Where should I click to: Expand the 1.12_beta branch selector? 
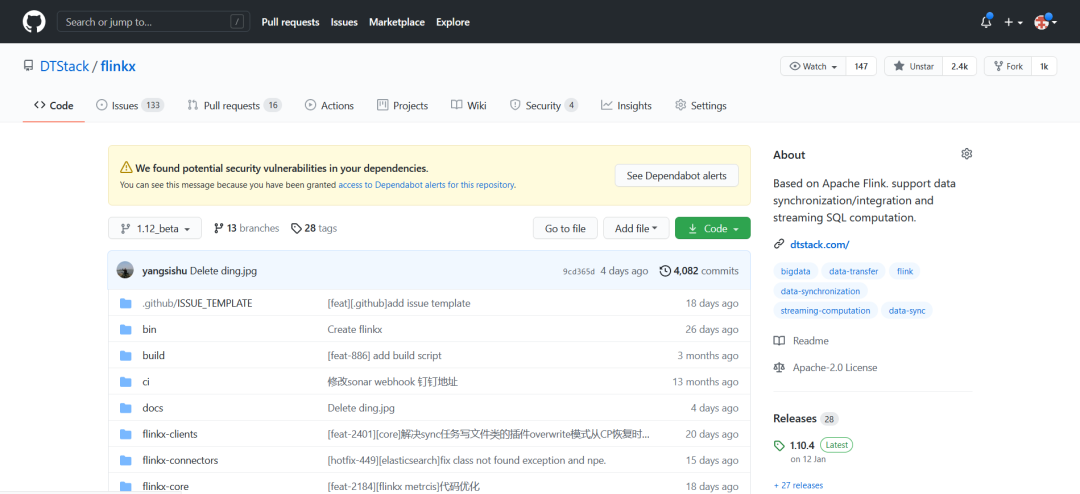[155, 228]
